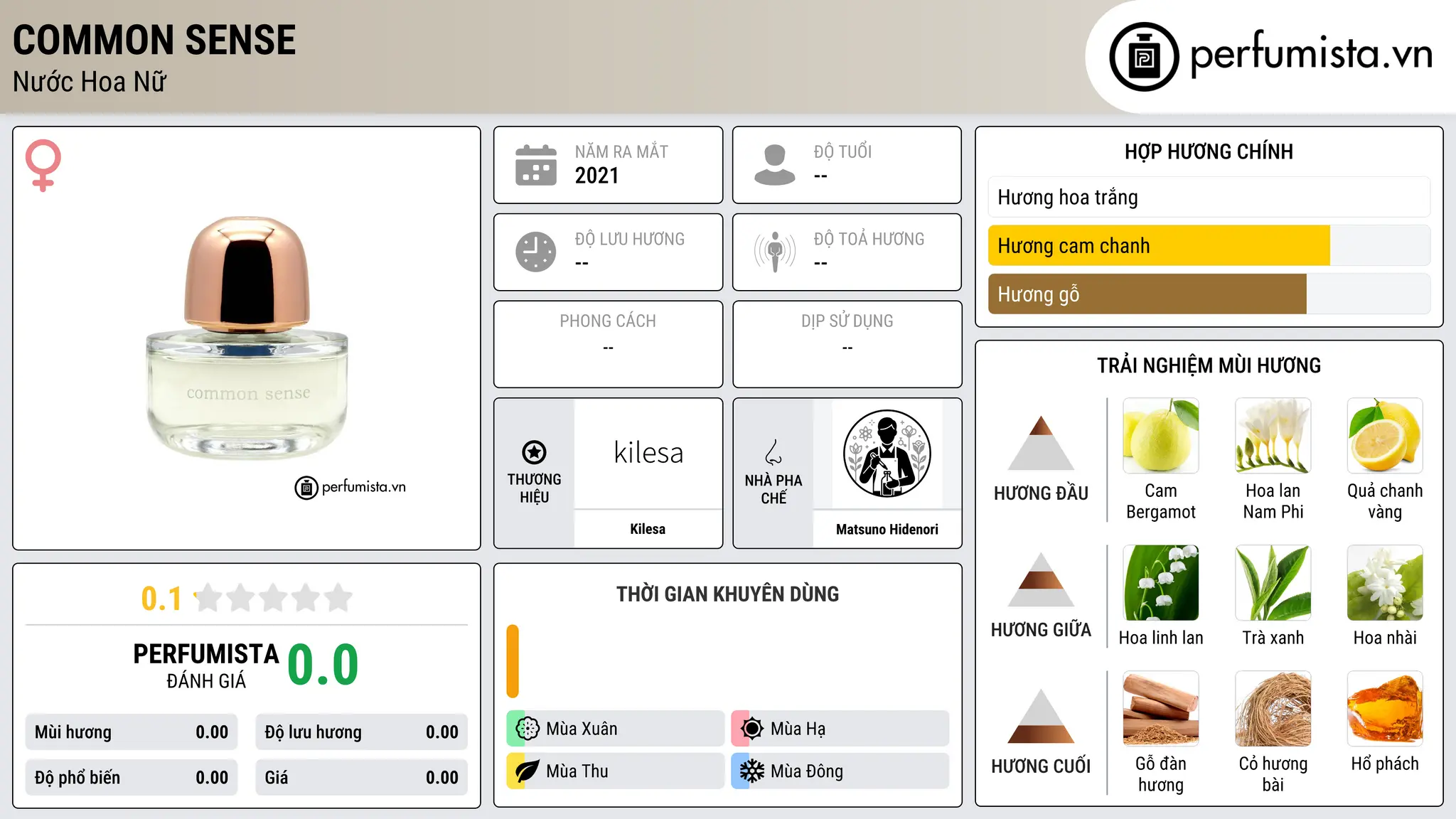Screen dimensions: 1456x819
Task: Click the kilesa brand logo
Action: 648,453
